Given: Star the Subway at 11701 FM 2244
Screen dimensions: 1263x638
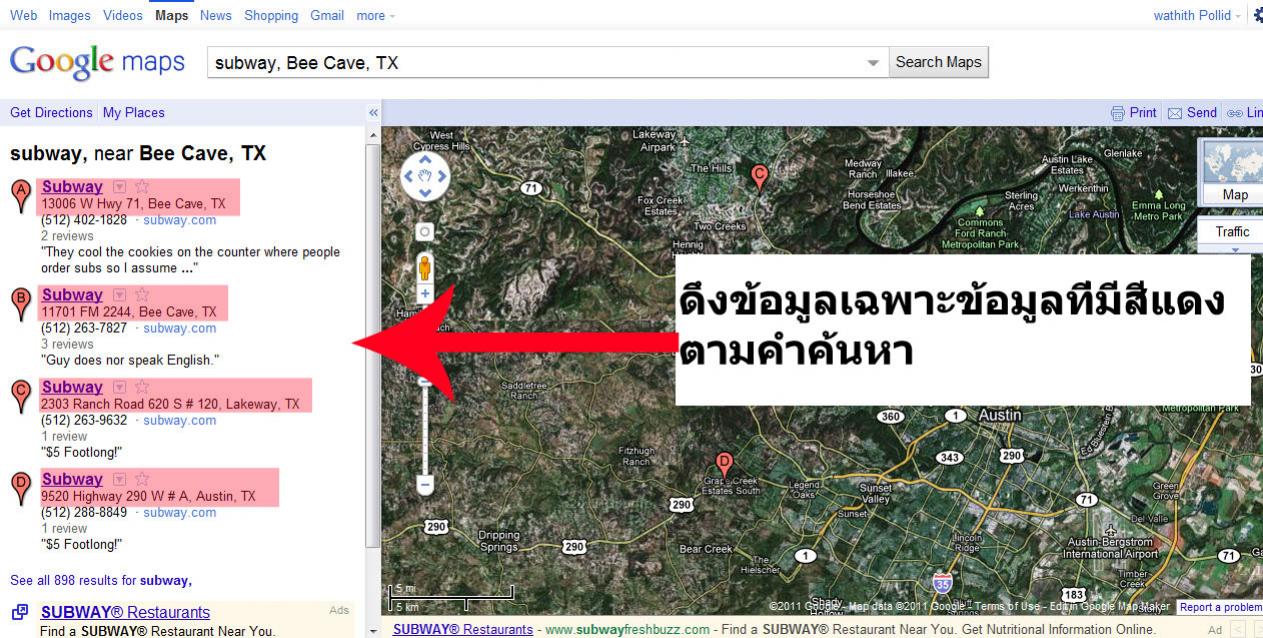Looking at the screenshot, I should click(x=142, y=295).
